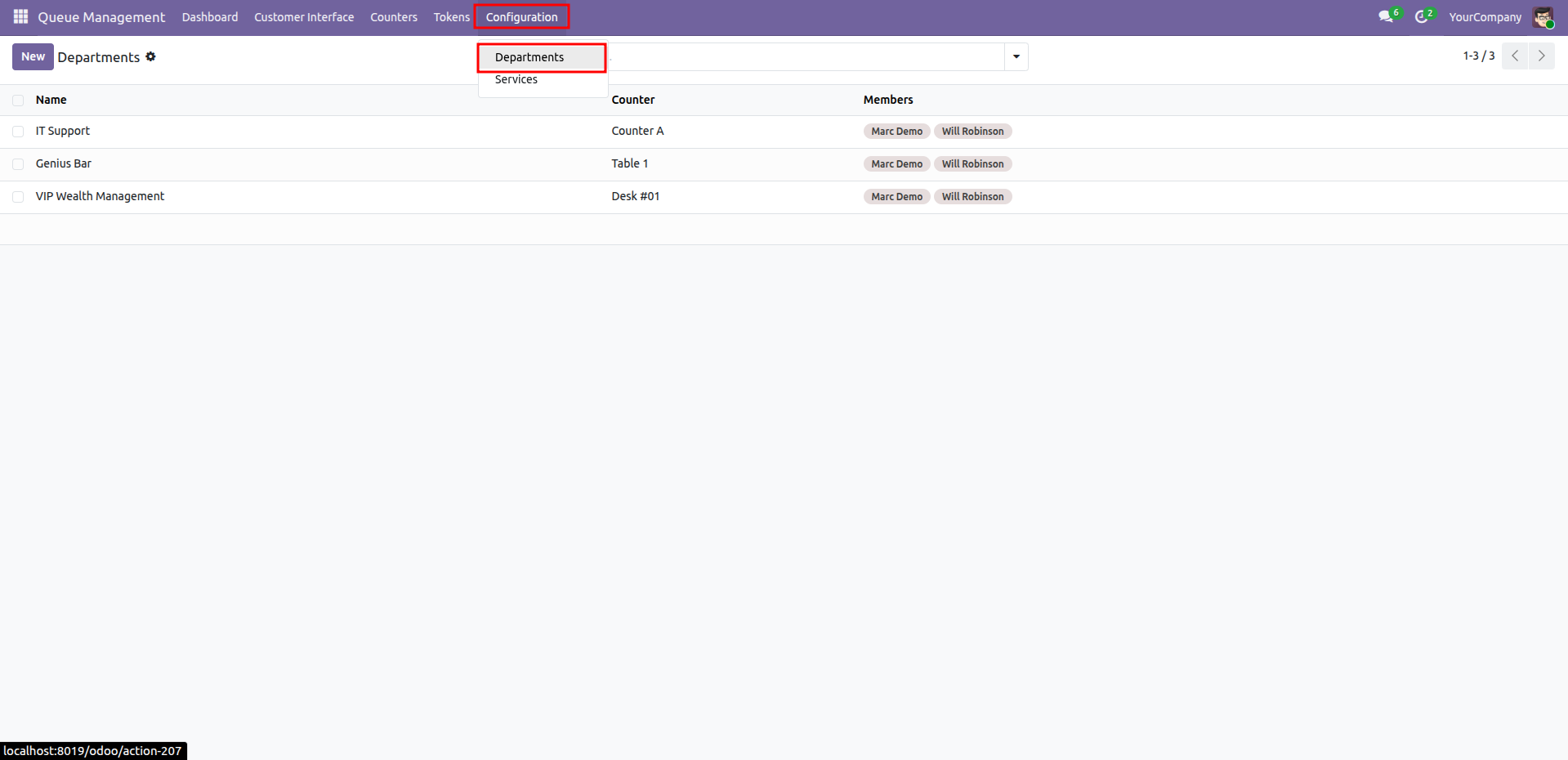Open the apps grid home menu icon

point(20,16)
